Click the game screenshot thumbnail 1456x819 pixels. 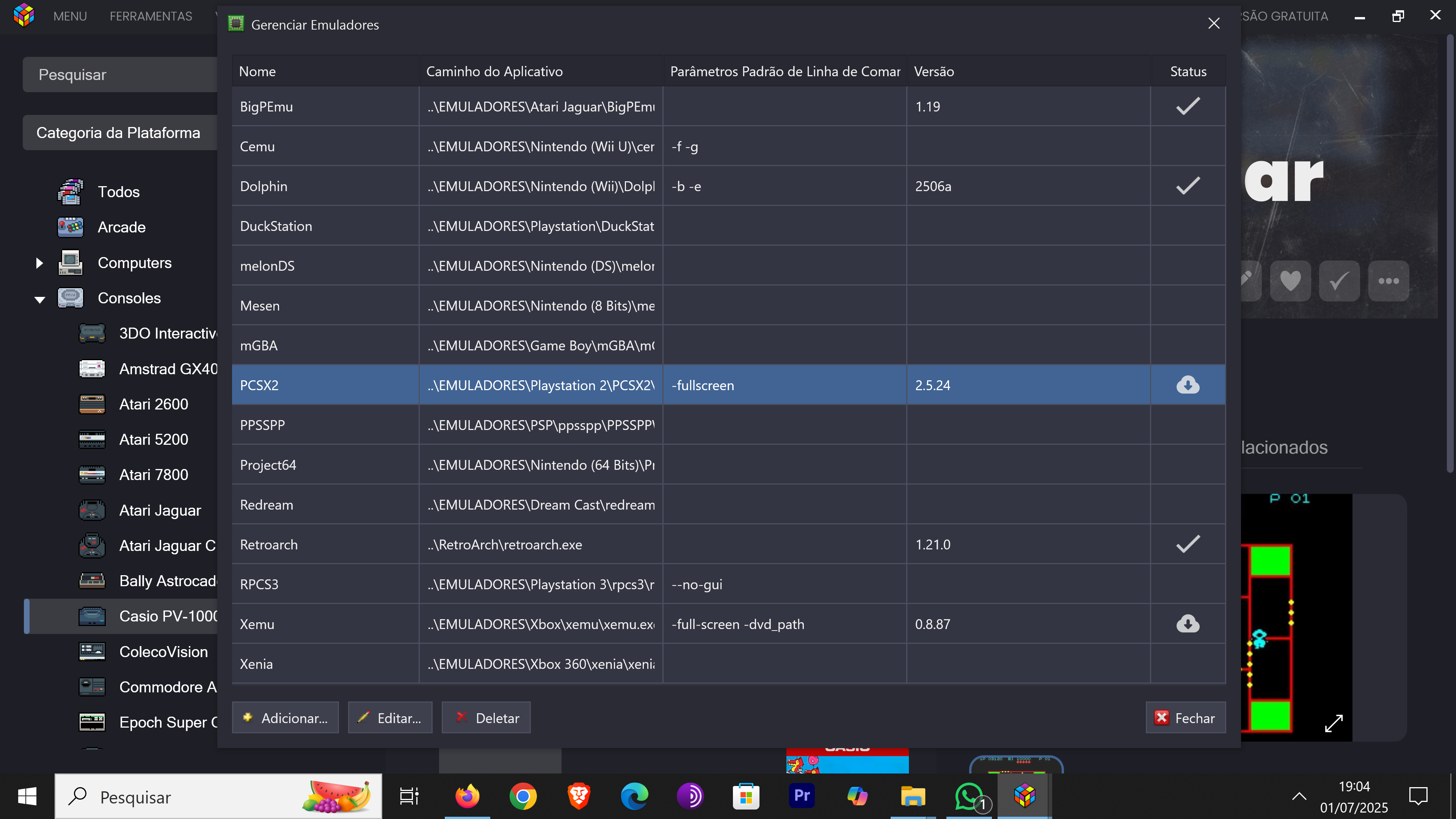pos(1297,617)
